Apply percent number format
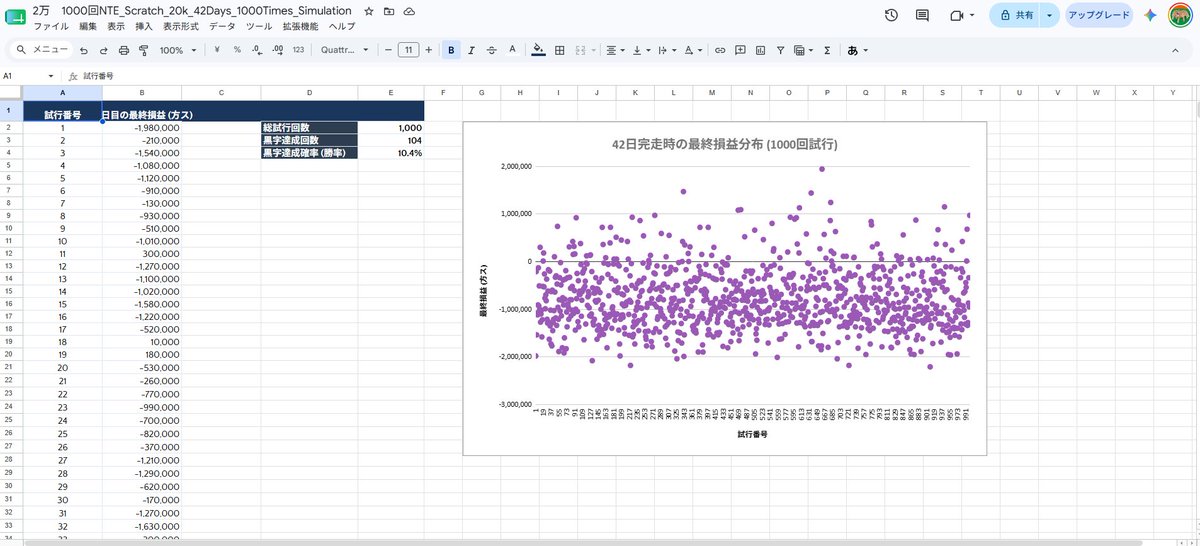Viewport: 1200px width, 546px height. coord(237,49)
